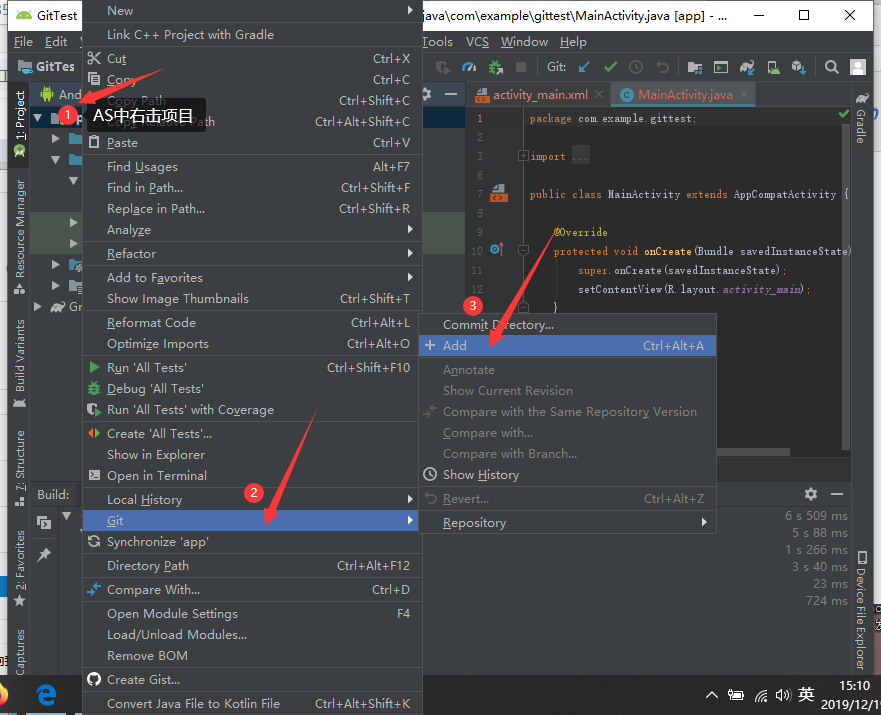The width and height of the screenshot is (881, 715).
Task: Click Paste in context menu
Action: tap(251, 143)
